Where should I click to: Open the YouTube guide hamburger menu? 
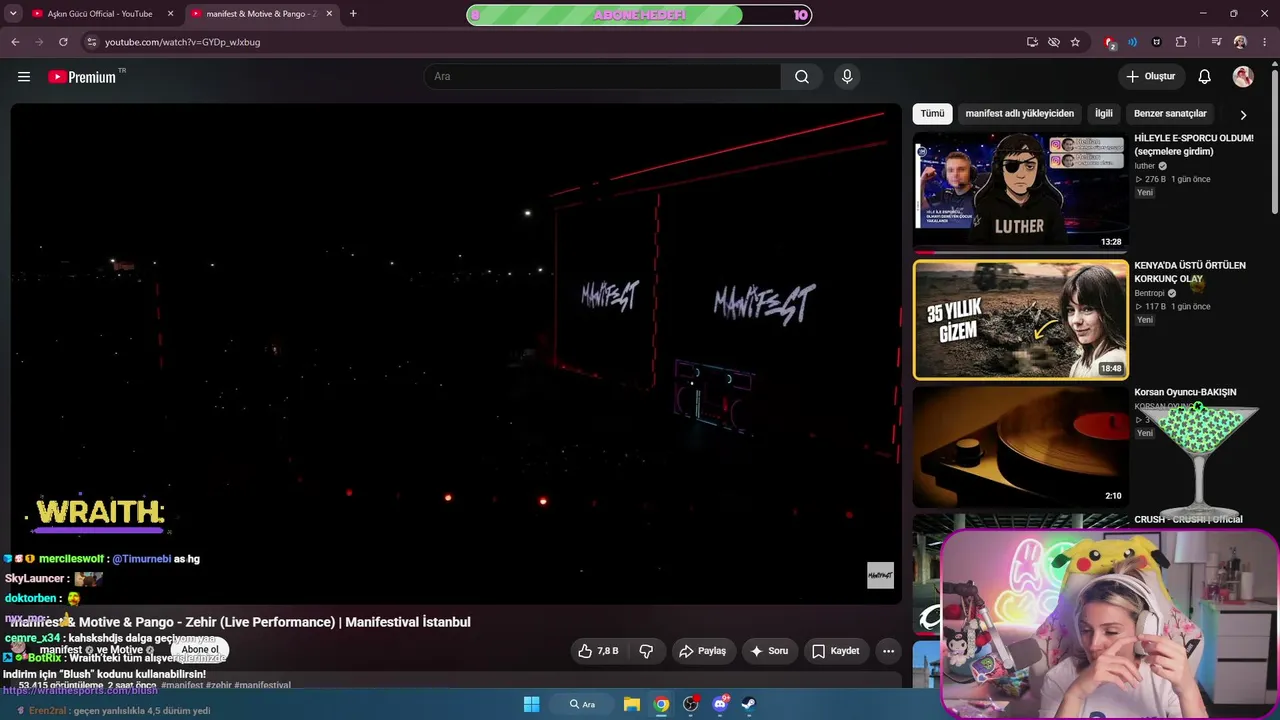coord(24,77)
